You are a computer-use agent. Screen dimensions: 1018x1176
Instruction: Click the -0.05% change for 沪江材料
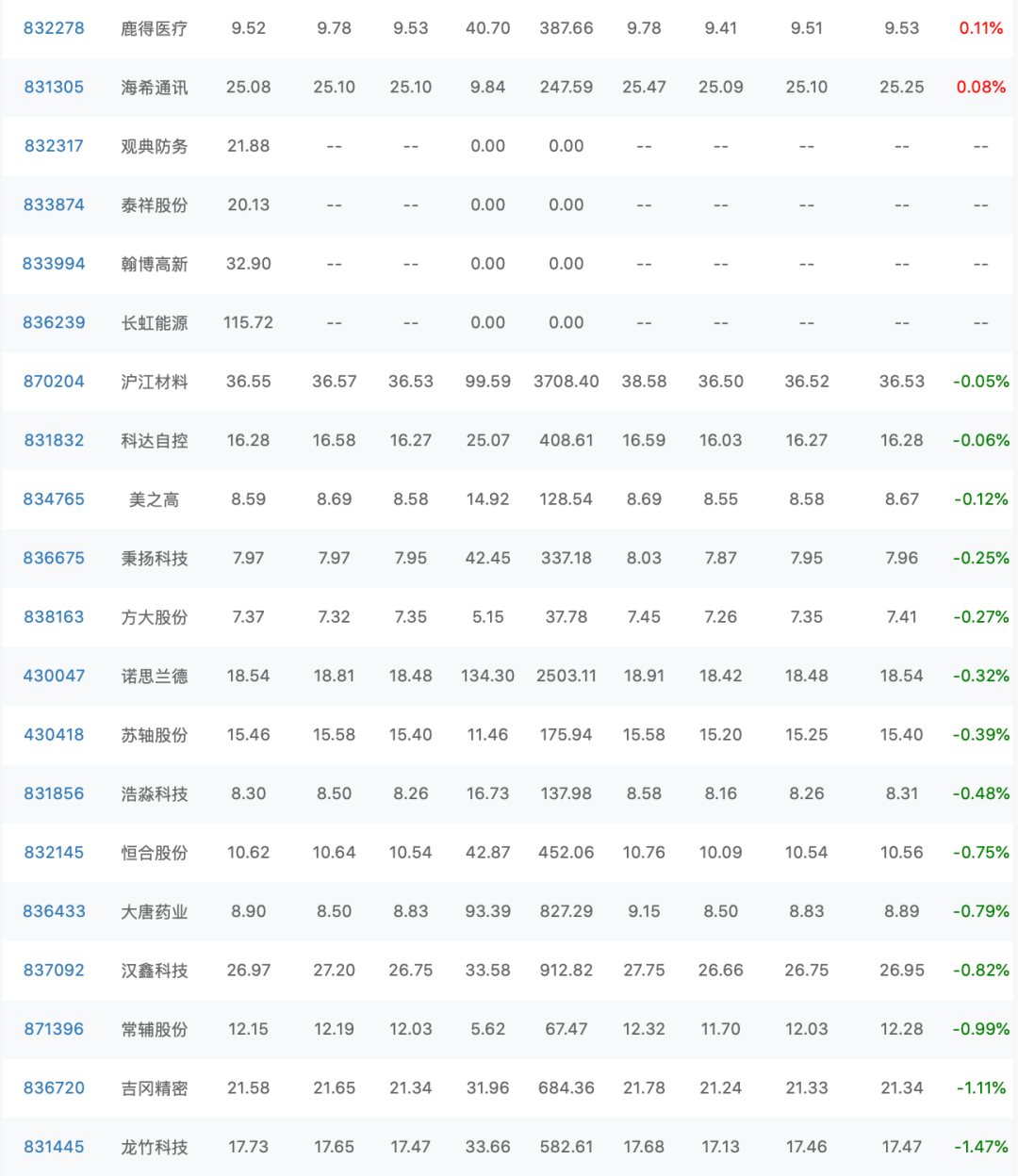(x=981, y=382)
